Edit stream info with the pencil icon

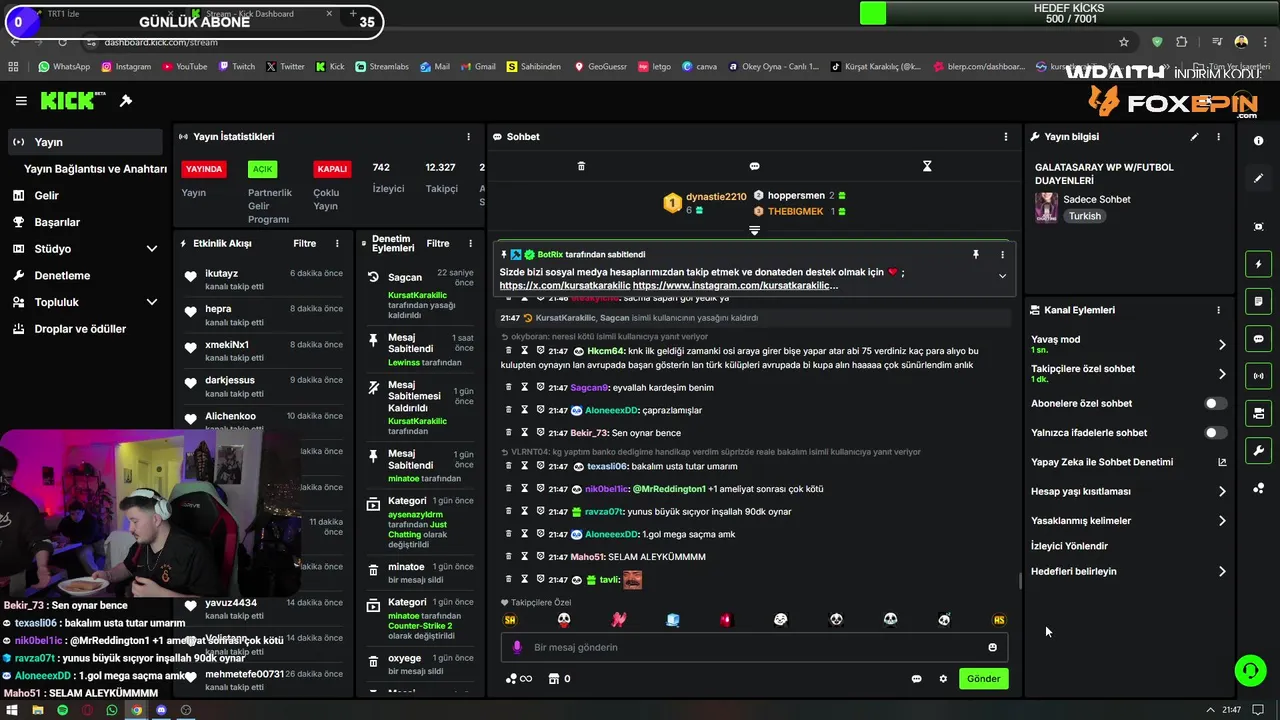[x=1194, y=137]
